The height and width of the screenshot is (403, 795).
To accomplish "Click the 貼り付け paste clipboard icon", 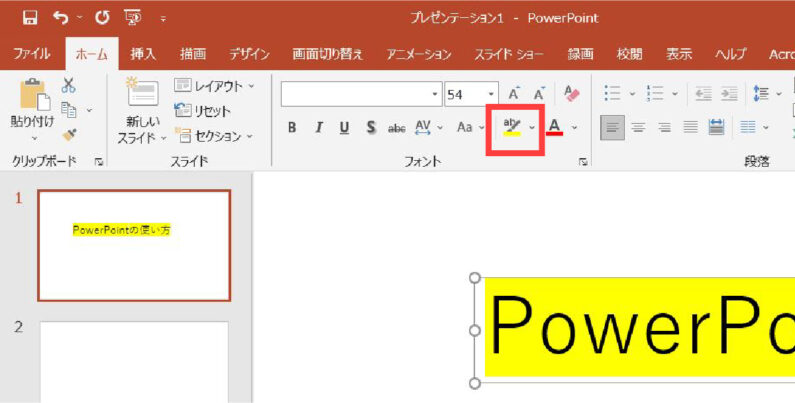I will [34, 95].
